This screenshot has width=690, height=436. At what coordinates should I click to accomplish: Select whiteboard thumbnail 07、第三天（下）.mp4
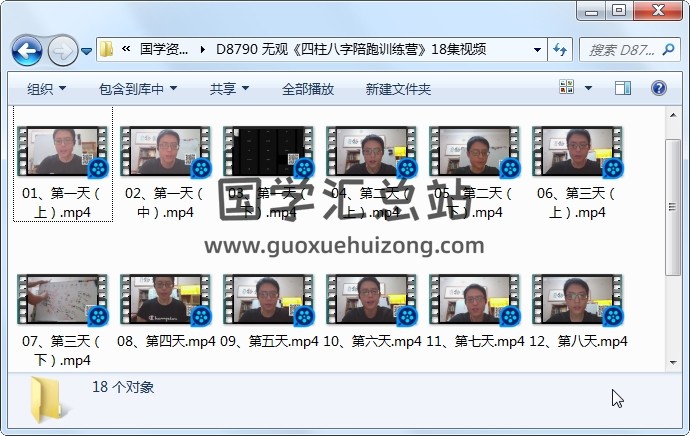tap(62, 300)
